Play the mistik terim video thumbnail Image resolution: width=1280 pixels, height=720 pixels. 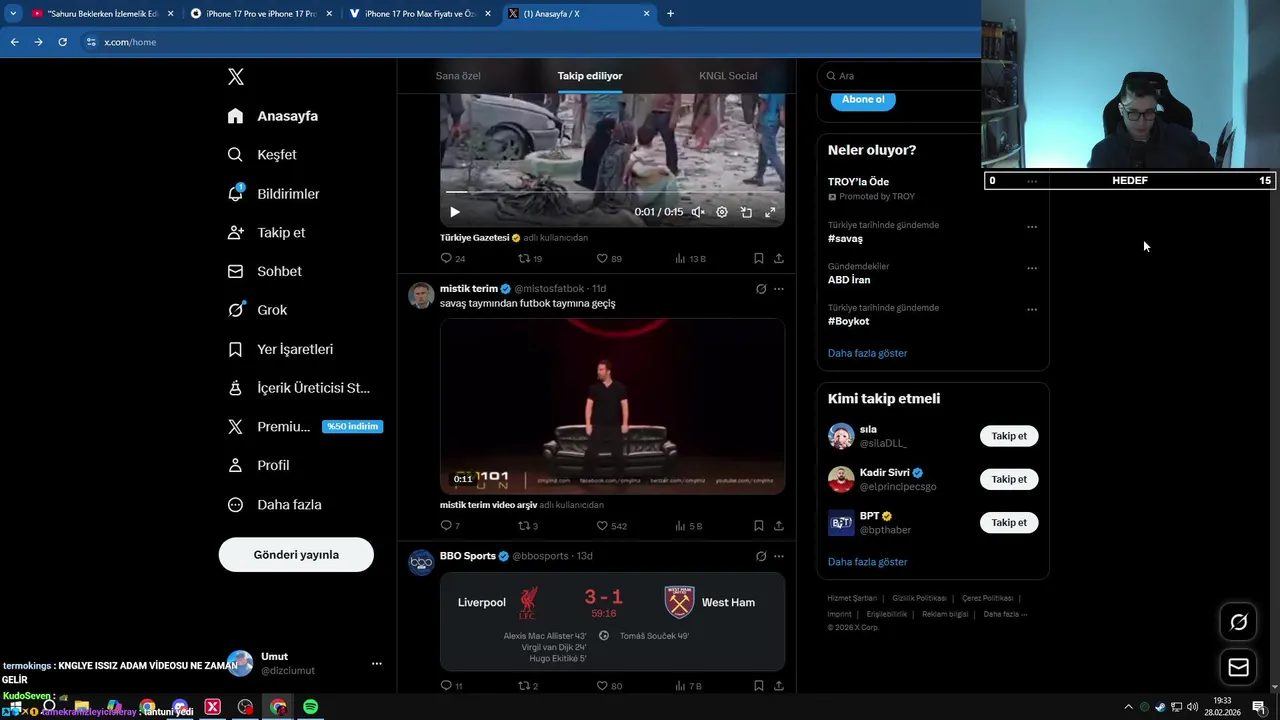[x=612, y=406]
